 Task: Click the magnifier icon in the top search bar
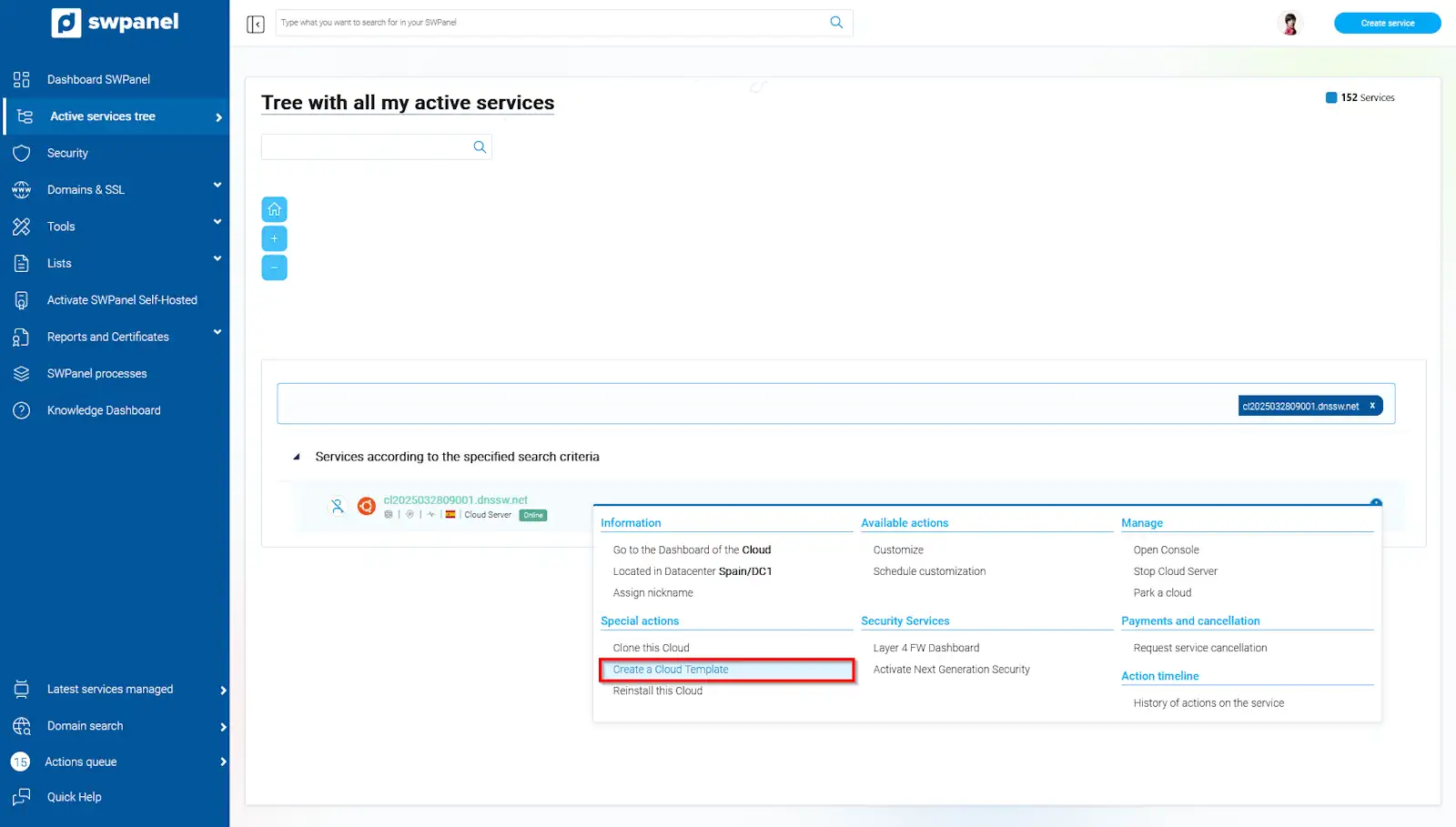tap(836, 23)
